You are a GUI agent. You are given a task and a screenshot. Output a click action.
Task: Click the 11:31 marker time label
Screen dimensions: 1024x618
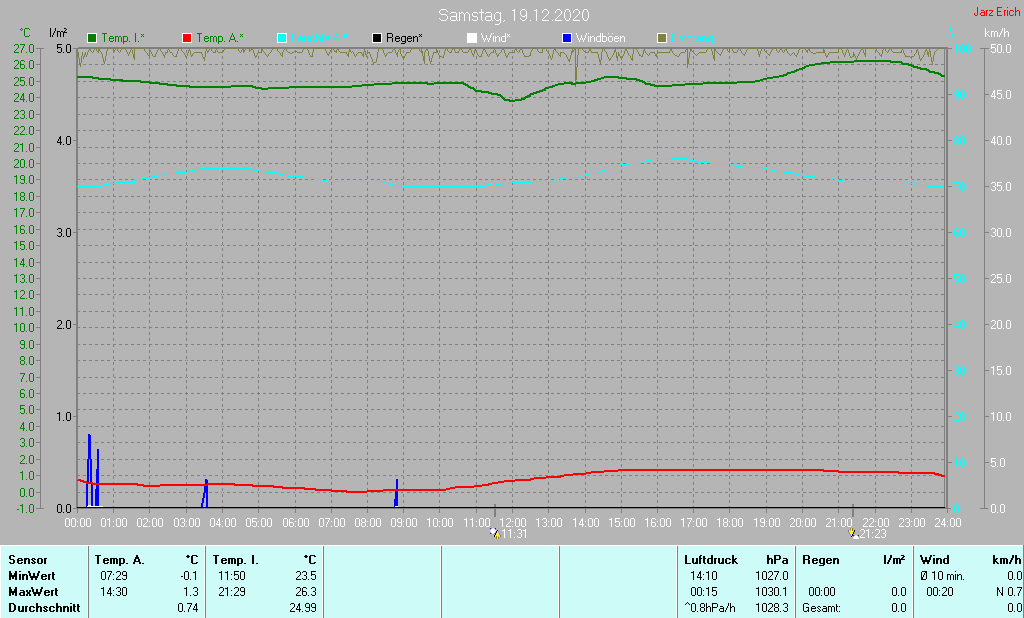click(515, 534)
